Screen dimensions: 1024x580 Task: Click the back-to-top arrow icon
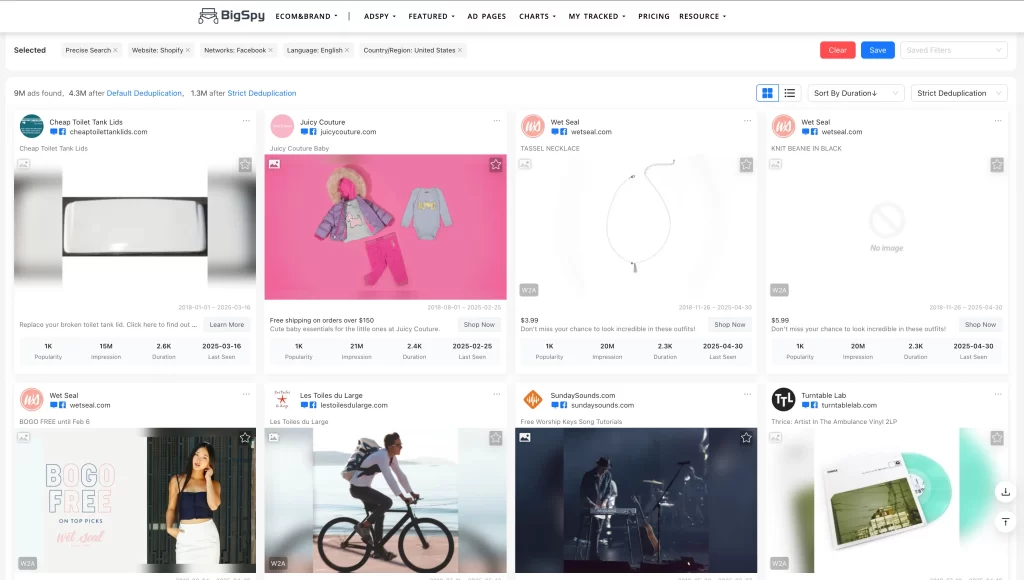(1006, 522)
